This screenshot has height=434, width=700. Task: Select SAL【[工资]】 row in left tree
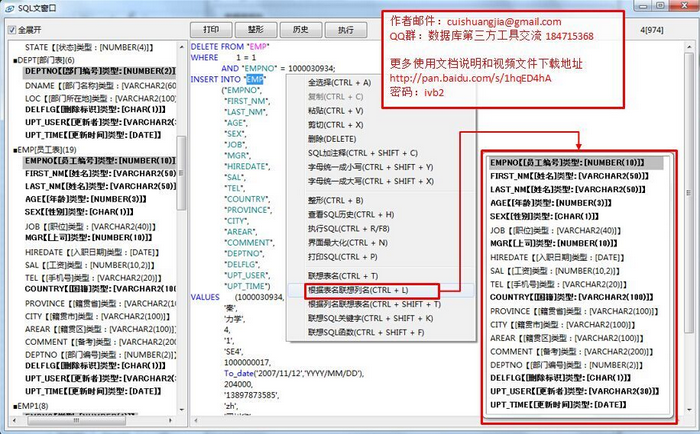point(90,266)
